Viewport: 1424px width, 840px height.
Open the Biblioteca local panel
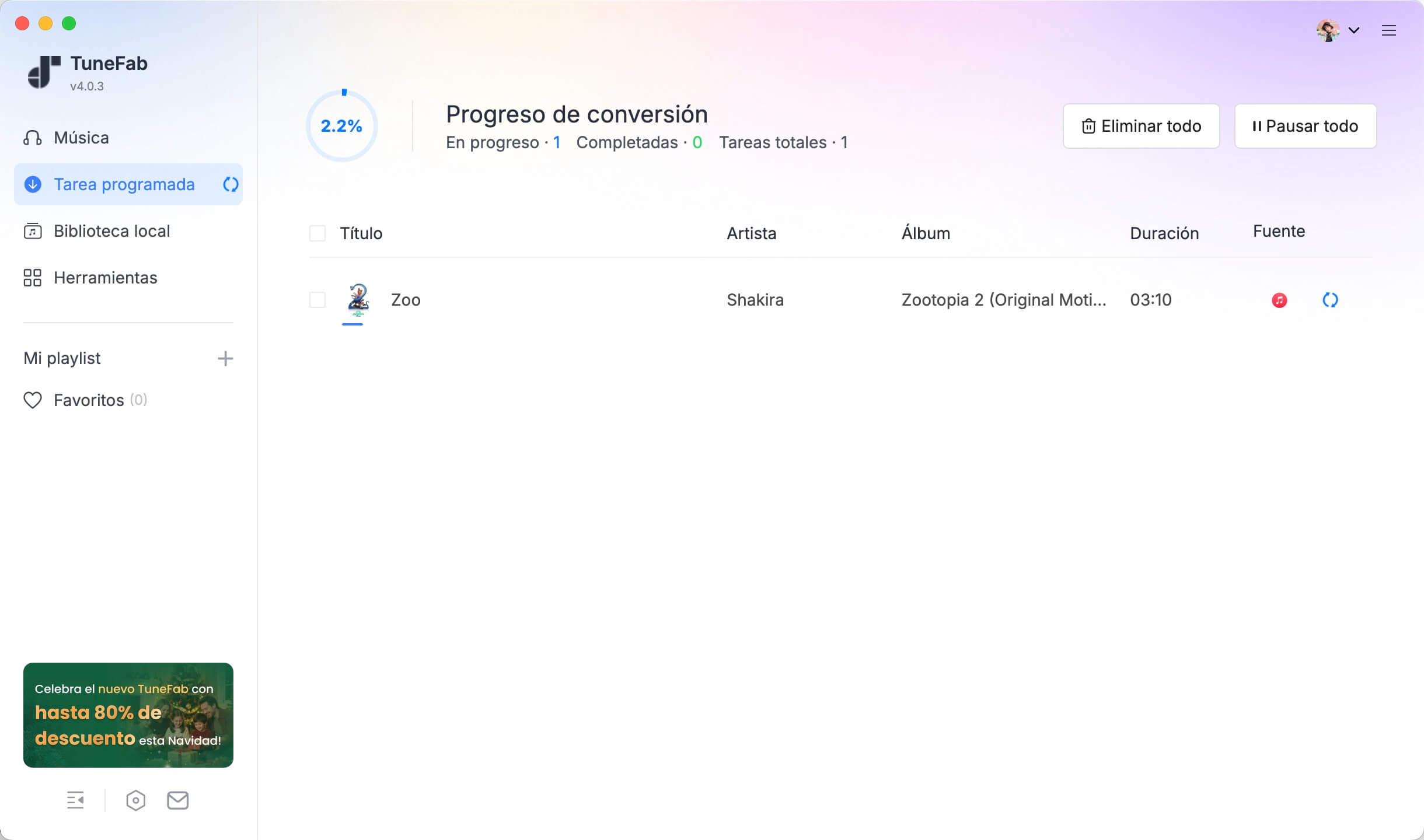pos(111,231)
